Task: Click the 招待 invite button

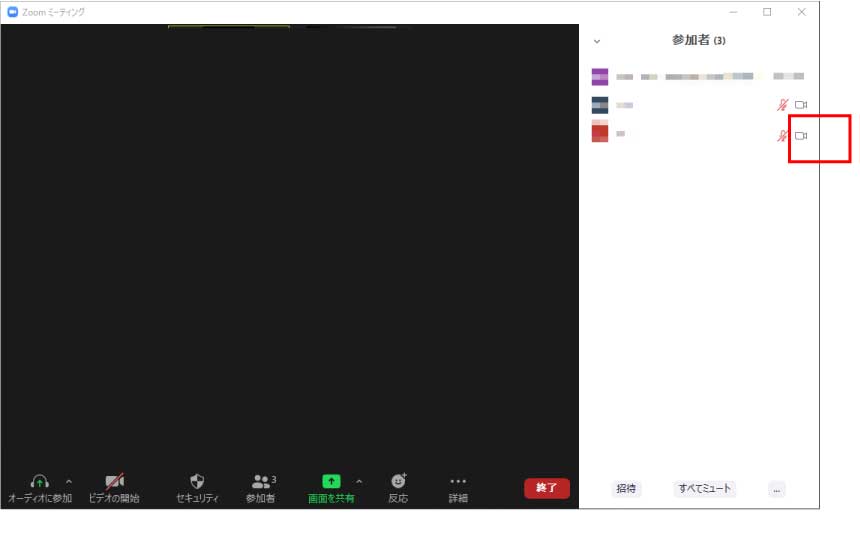Action: point(626,489)
